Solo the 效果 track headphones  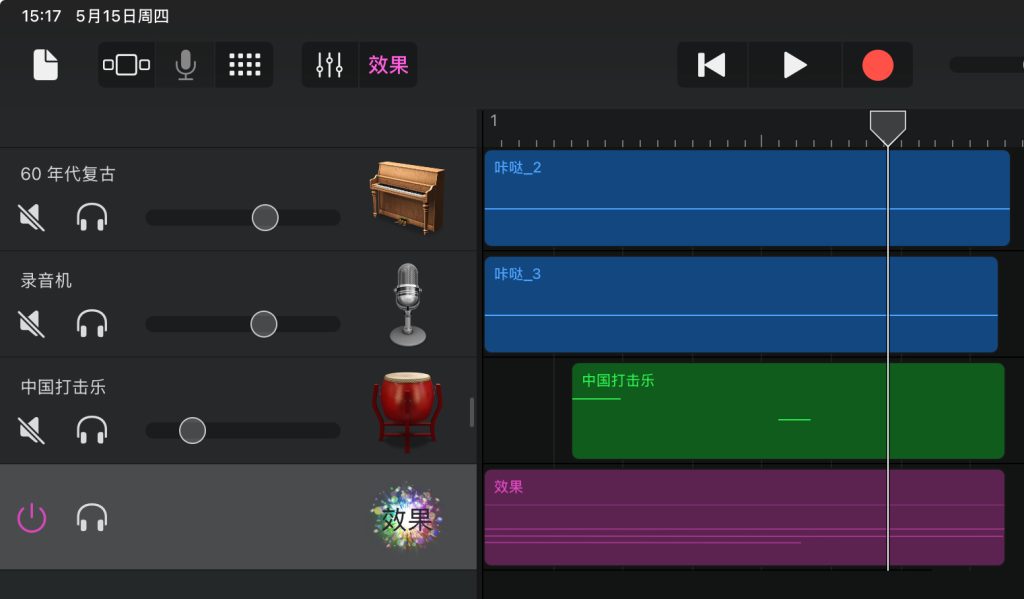pos(92,517)
